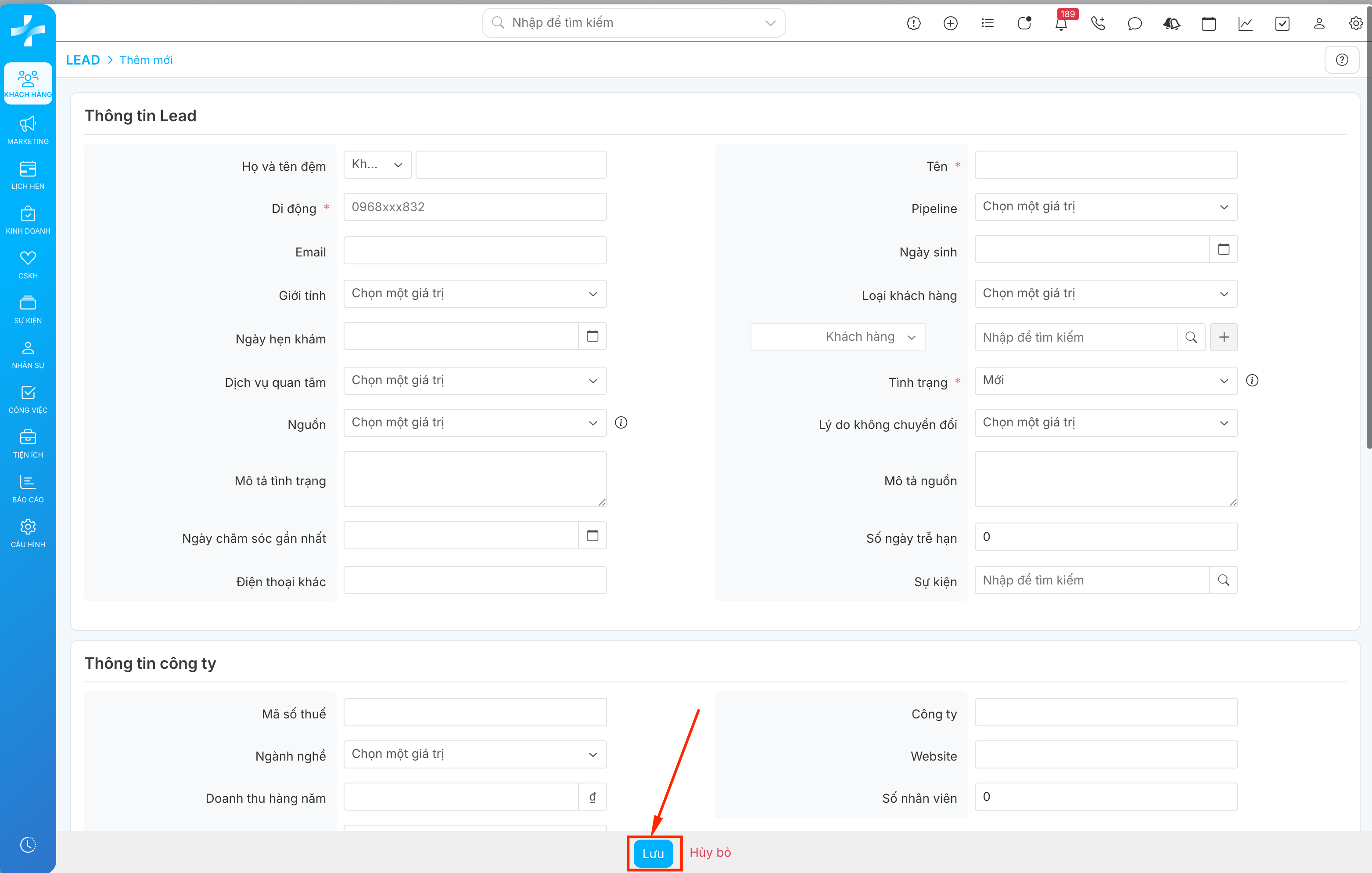Image resolution: width=1372 pixels, height=873 pixels.
Task: Click the search icon beside Sự kiện field
Action: [x=1223, y=580]
